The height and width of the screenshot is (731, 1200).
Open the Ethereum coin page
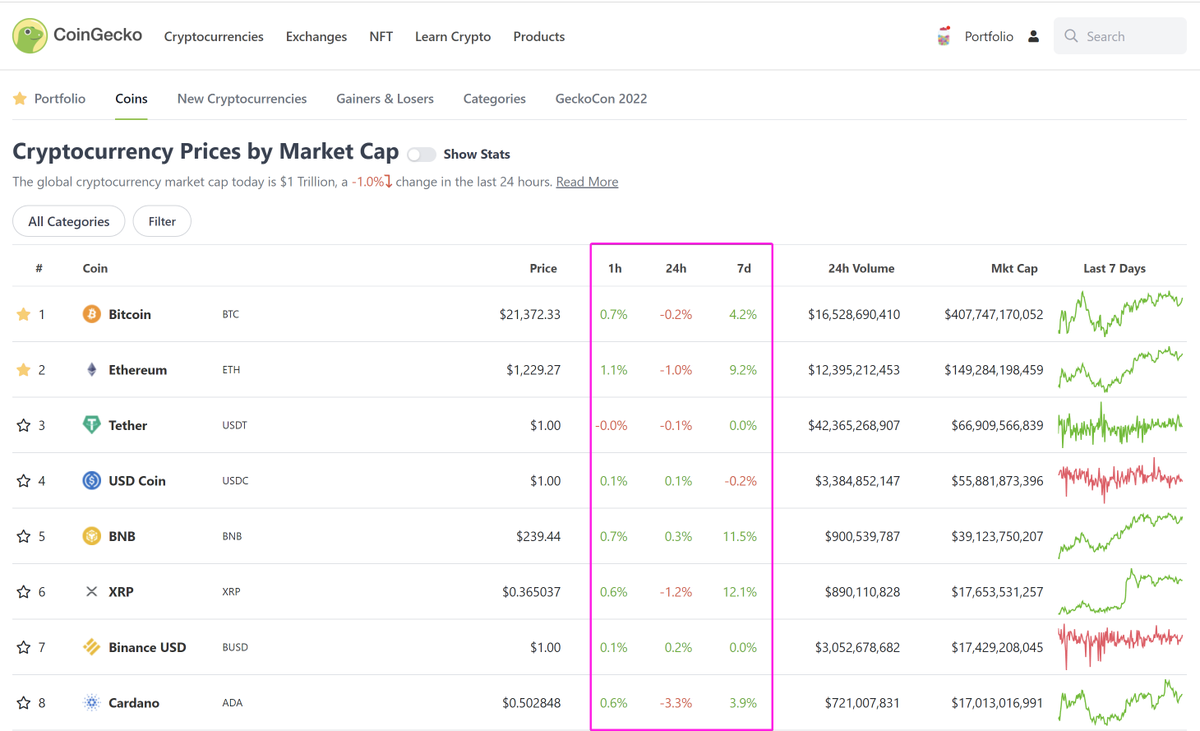click(x=138, y=370)
